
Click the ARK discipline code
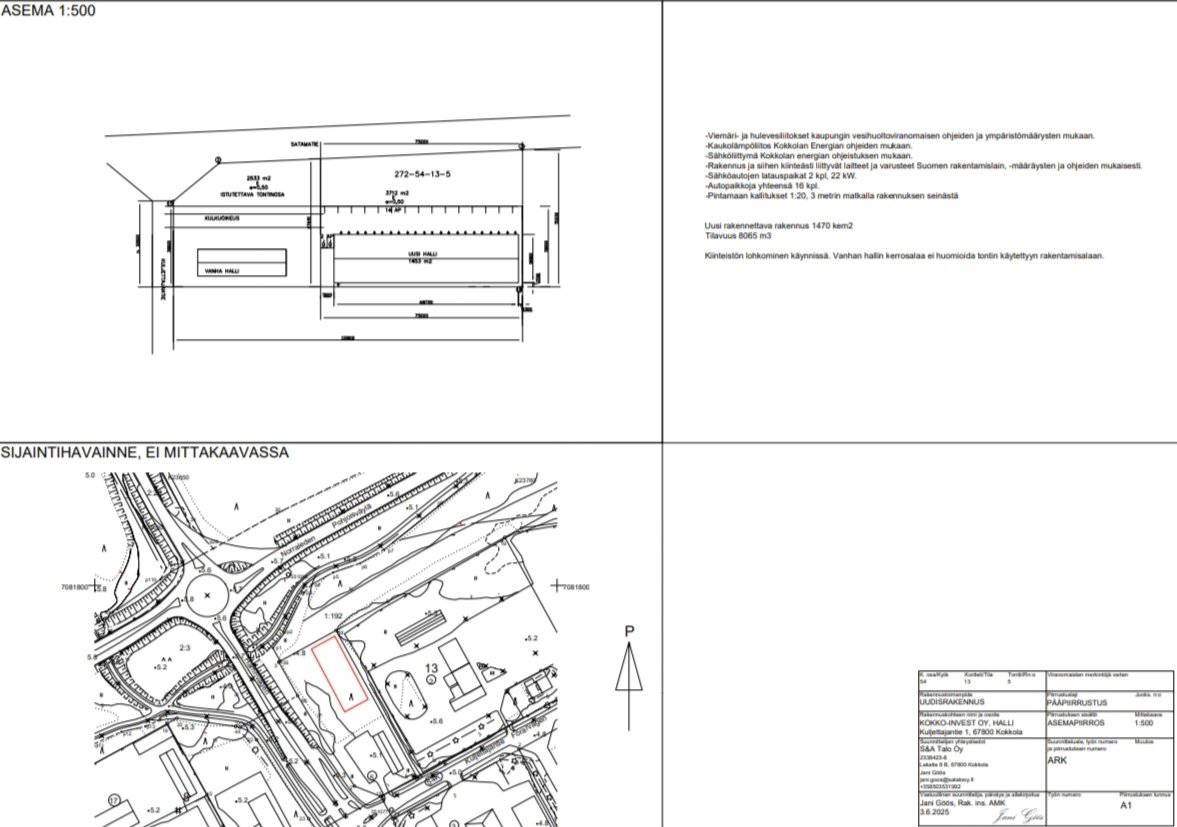point(1057,760)
